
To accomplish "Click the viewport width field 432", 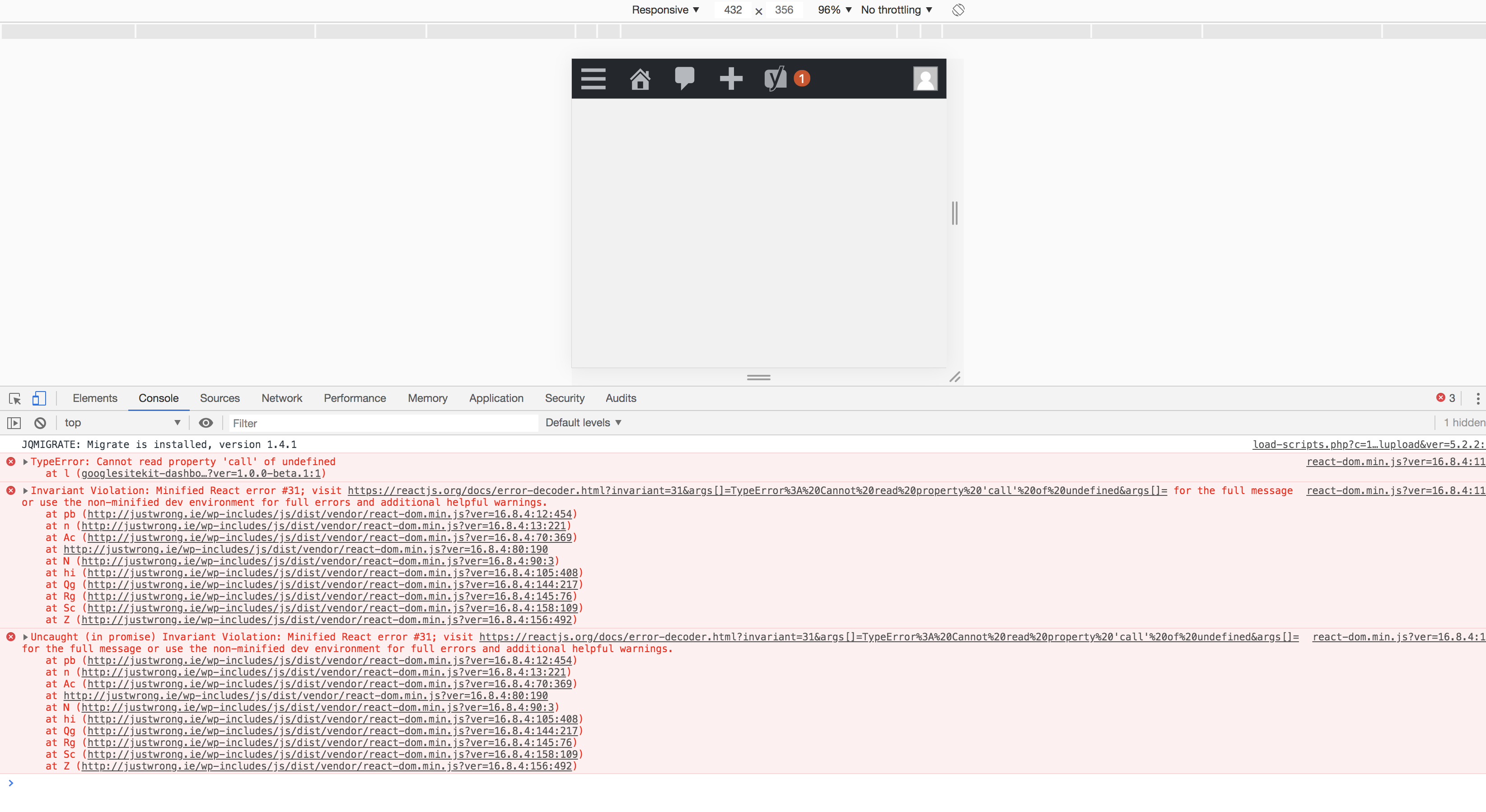I will [733, 10].
